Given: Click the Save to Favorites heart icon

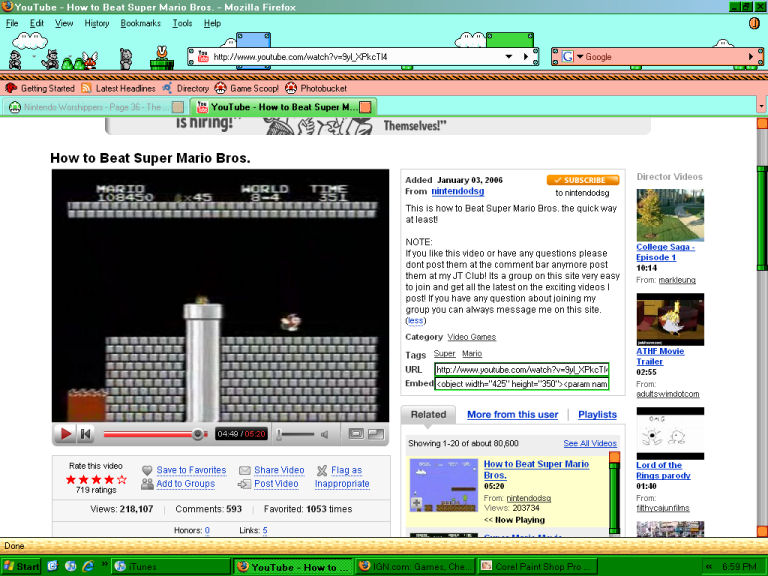Looking at the screenshot, I should (x=147, y=470).
